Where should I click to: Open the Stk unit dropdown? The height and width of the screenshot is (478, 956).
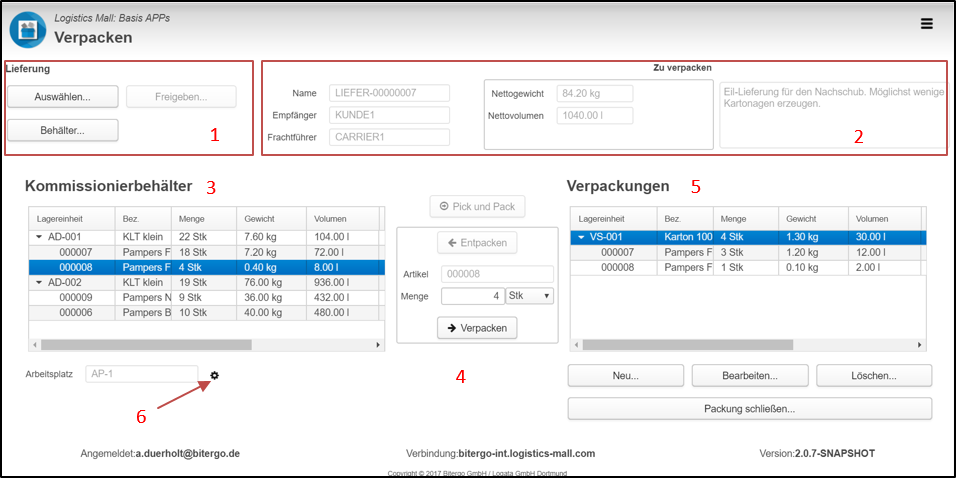click(530, 296)
